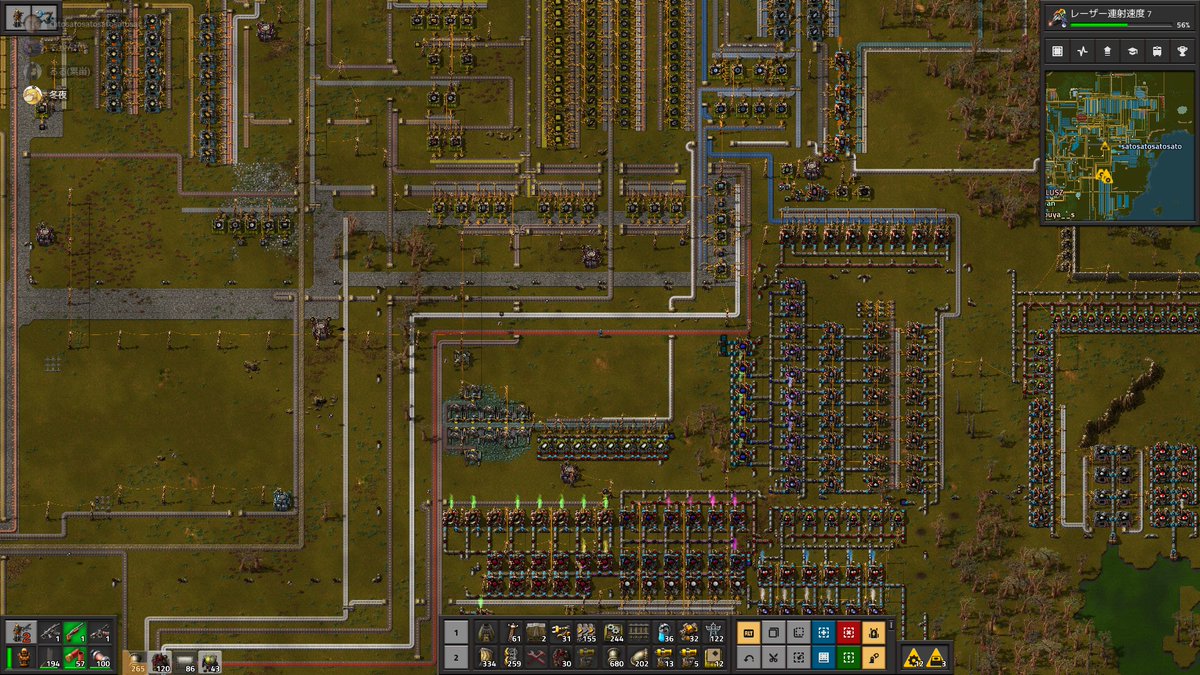Click the green research progress bar
Image resolution: width=1200 pixels, height=675 pixels.
coord(1119,25)
